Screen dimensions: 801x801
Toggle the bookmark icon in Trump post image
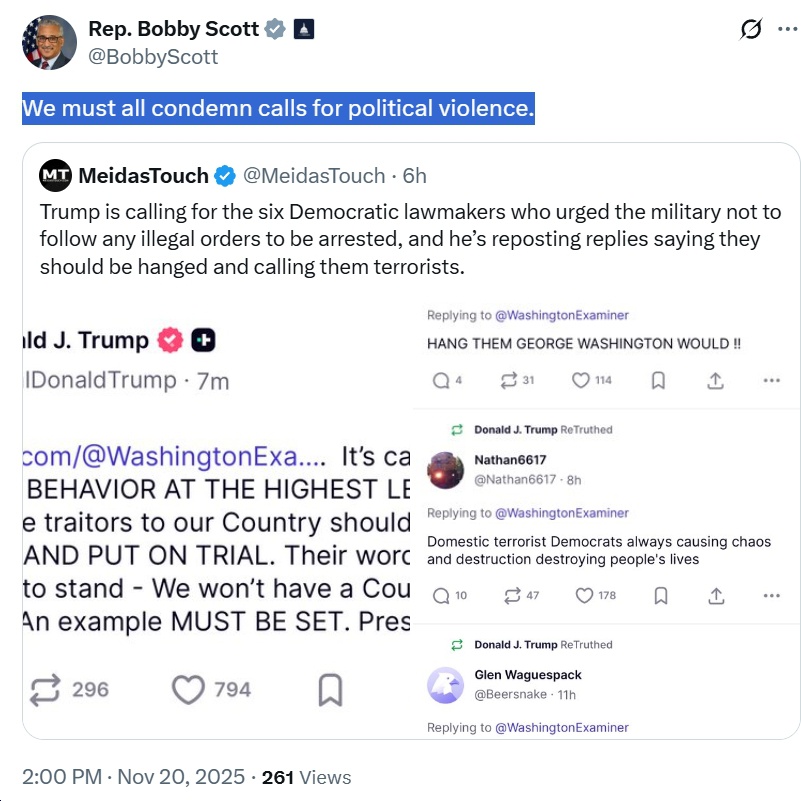[330, 690]
